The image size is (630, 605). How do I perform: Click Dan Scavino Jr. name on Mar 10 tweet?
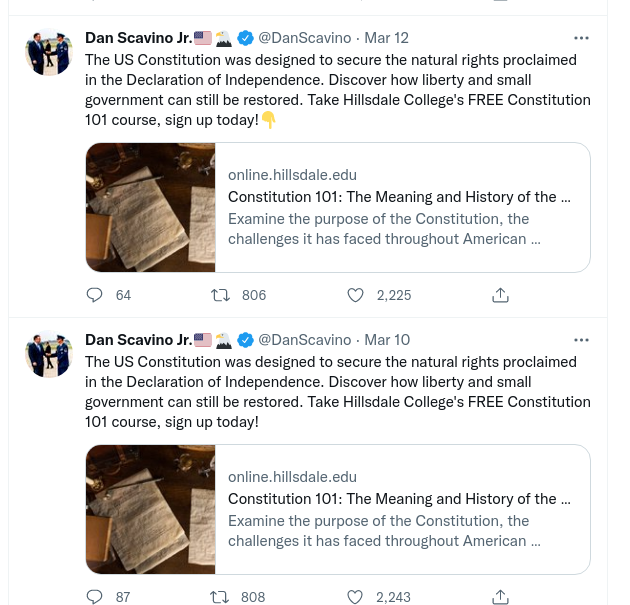click(x=138, y=340)
